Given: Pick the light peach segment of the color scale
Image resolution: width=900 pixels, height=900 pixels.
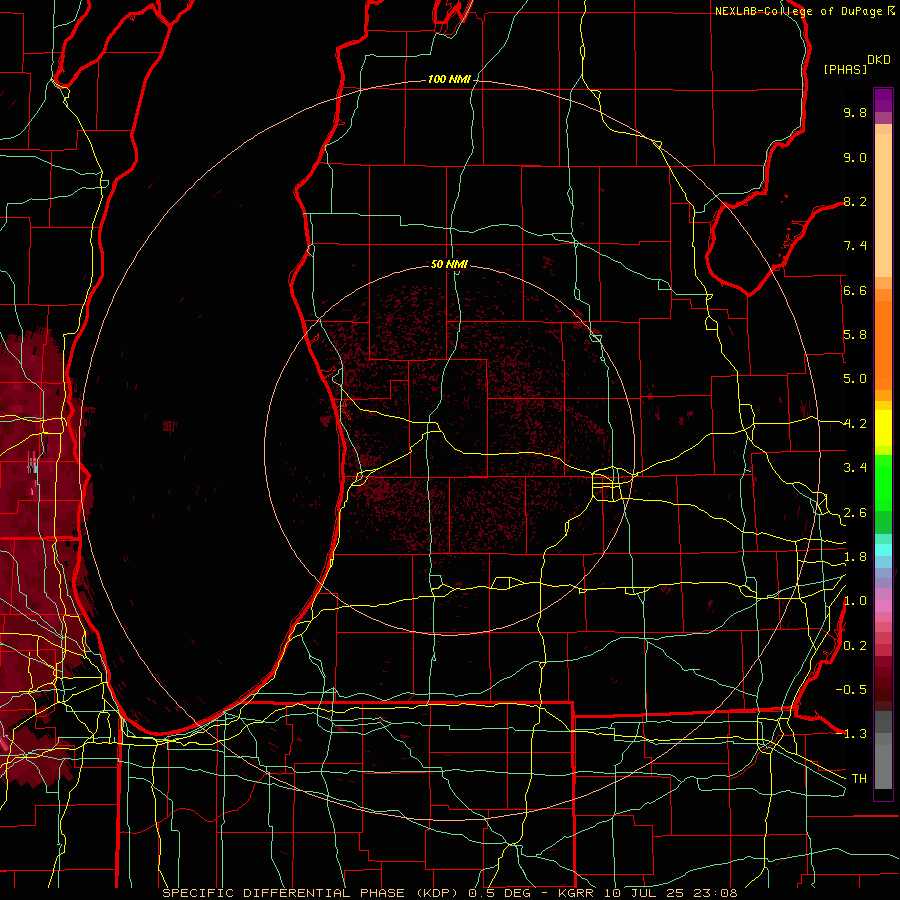Looking at the screenshot, I should click(883, 206).
